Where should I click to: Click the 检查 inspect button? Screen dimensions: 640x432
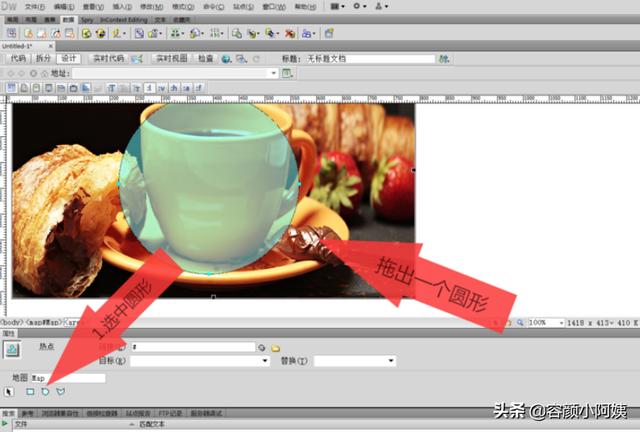(205, 58)
